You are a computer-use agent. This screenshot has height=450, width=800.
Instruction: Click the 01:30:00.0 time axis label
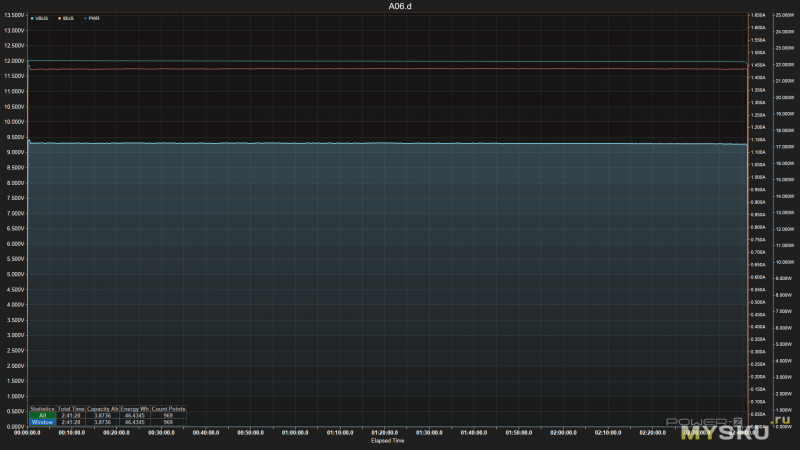[429, 433]
